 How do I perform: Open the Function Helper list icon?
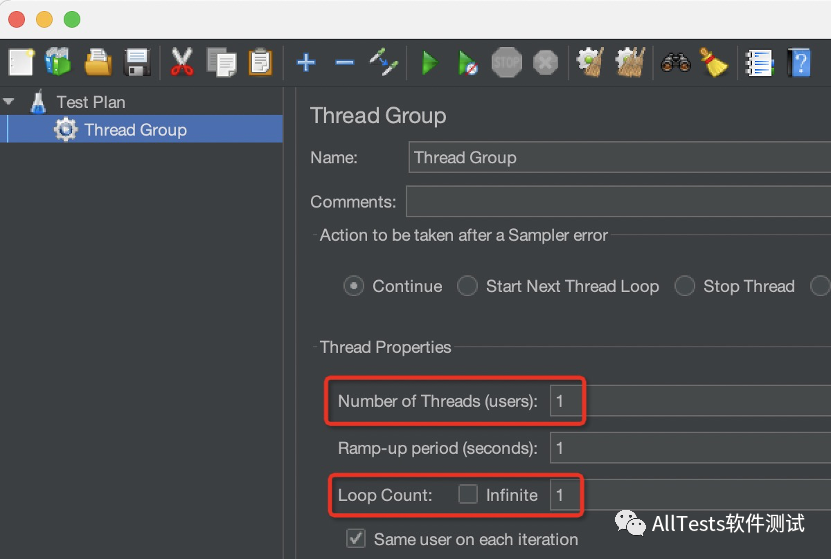point(759,63)
